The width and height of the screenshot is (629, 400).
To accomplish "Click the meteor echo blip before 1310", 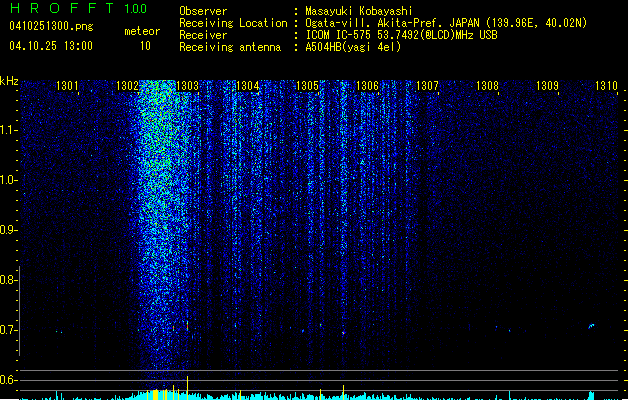I will (x=591, y=326).
